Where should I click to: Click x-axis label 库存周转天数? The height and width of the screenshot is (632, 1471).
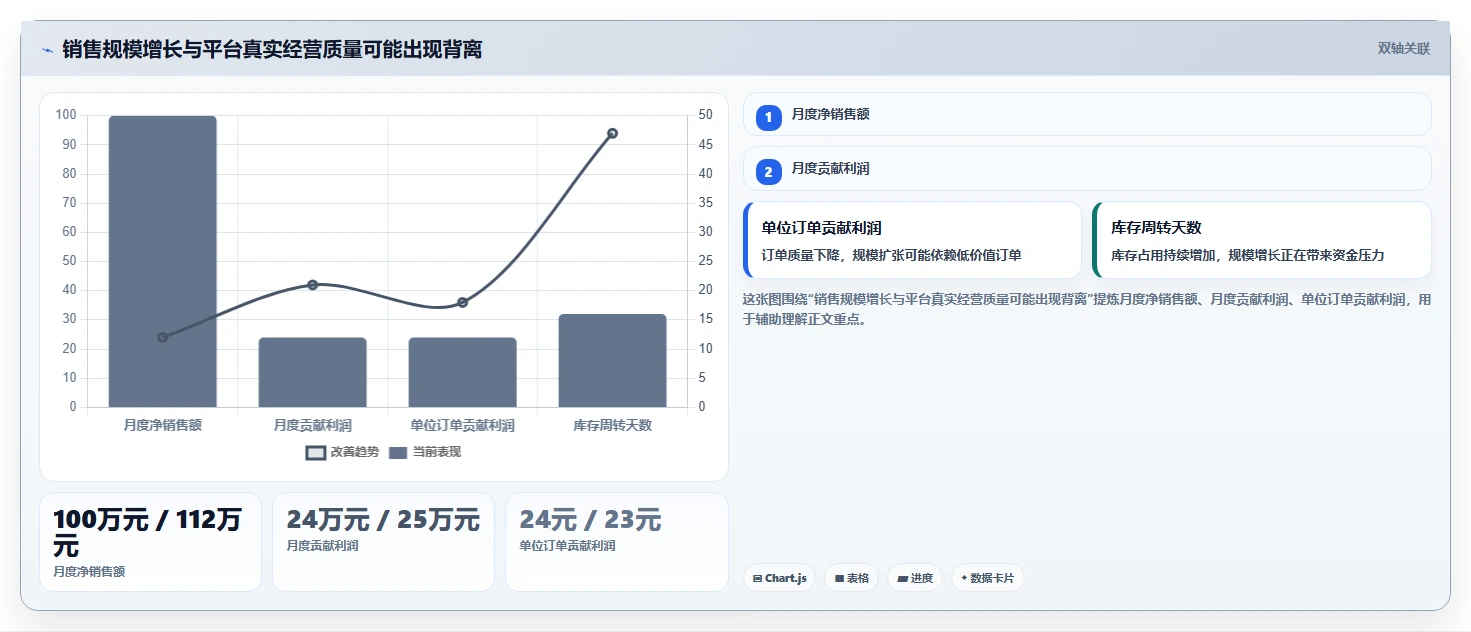tap(612, 425)
